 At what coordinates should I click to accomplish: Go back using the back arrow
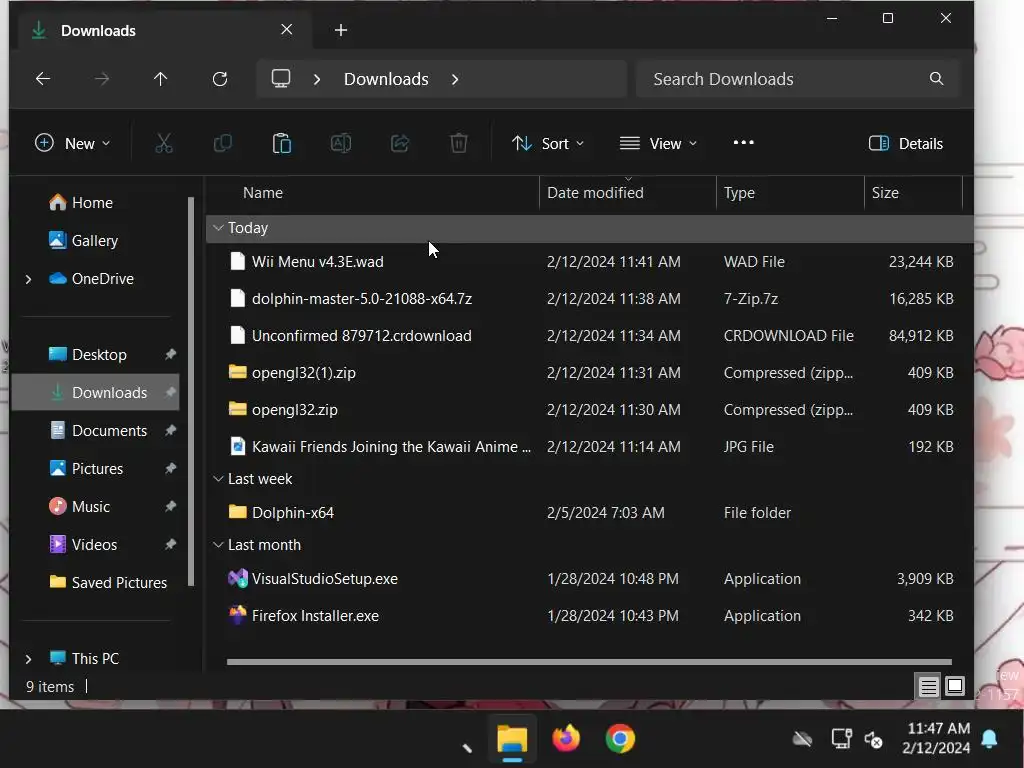coord(43,79)
